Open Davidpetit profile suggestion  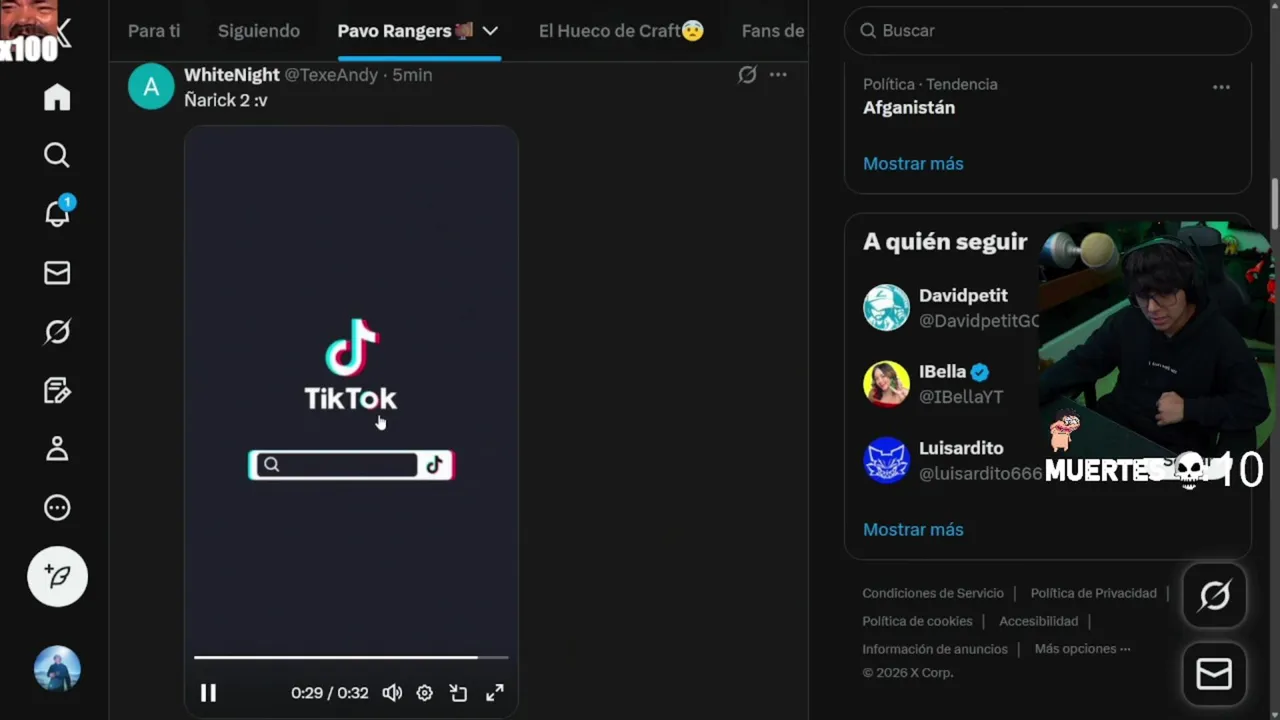[963, 296]
